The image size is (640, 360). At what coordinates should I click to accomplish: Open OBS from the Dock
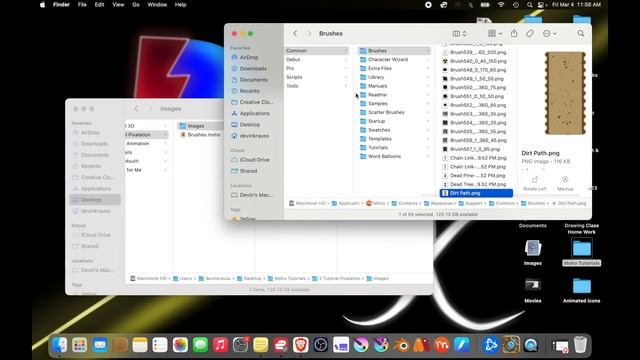[x=321, y=345]
